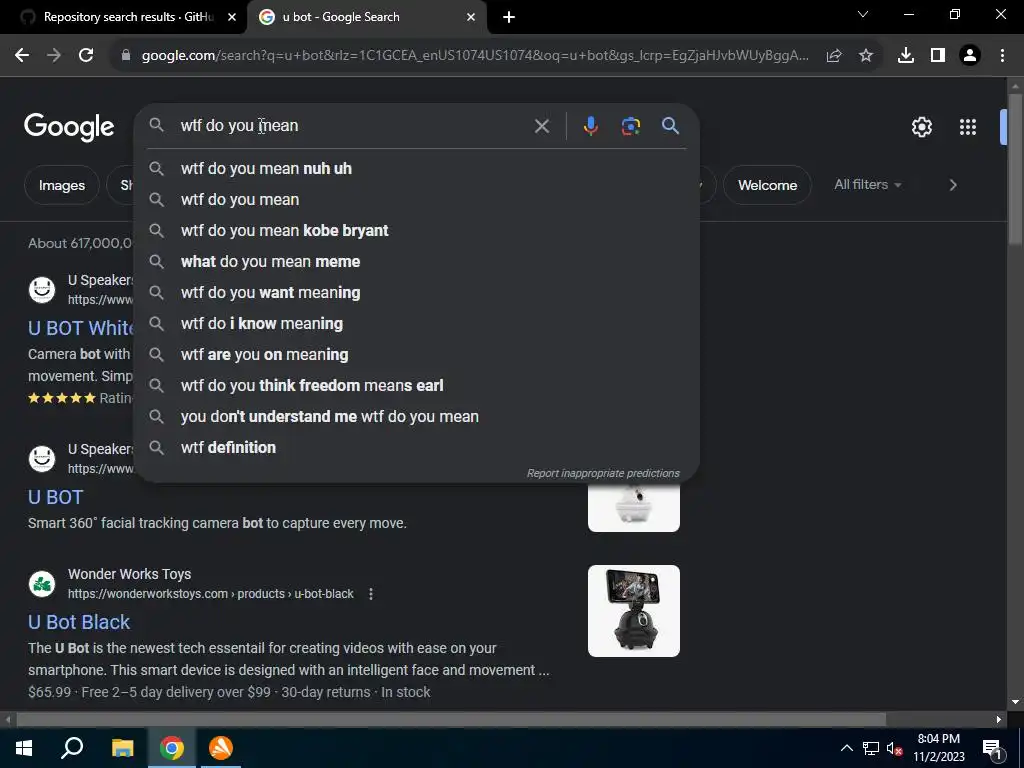Click the vertical page scrollbar thumb
The width and height of the screenshot is (1024, 768).
pos(1014,169)
